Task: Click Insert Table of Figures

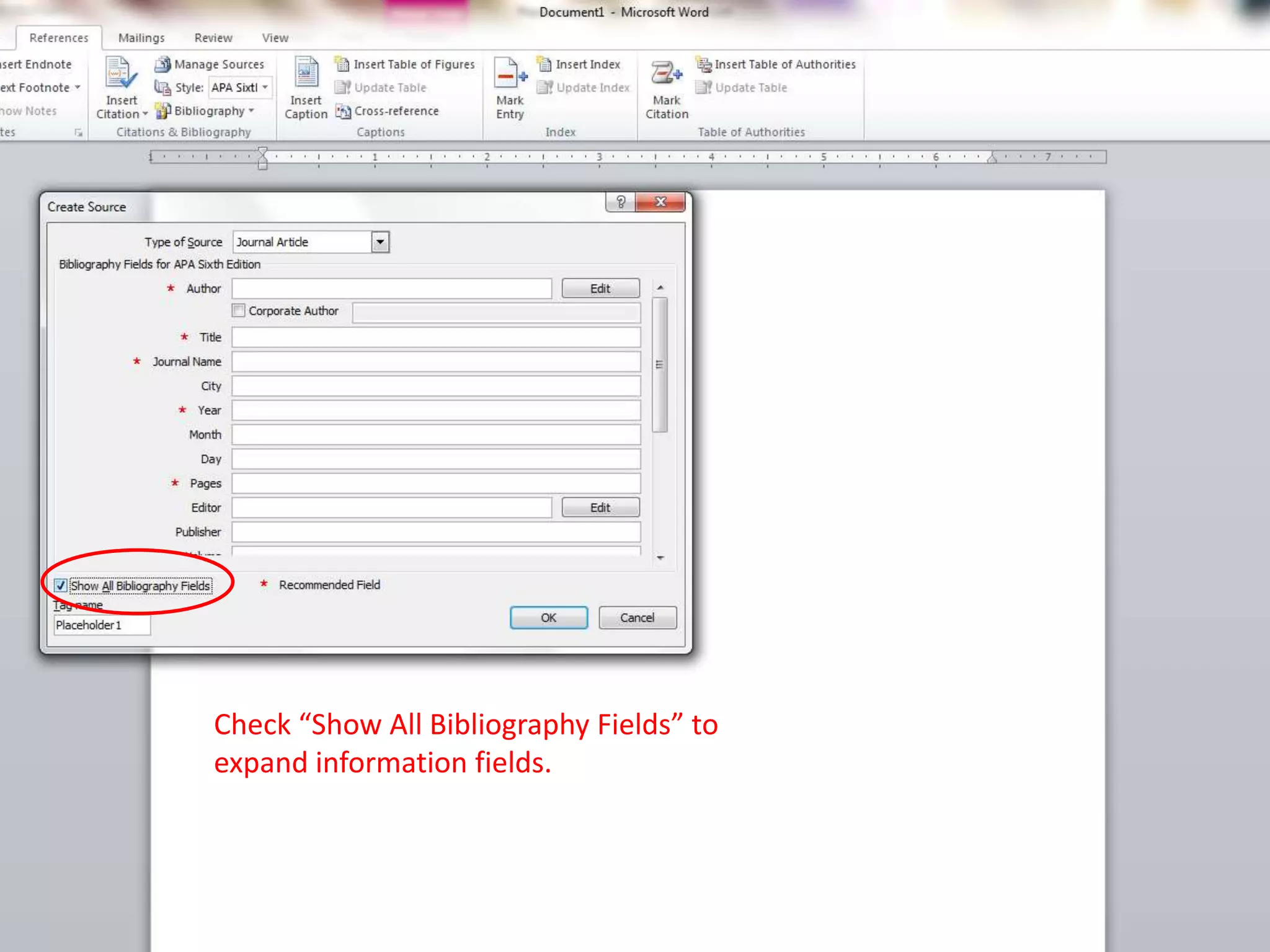Action: click(x=404, y=64)
